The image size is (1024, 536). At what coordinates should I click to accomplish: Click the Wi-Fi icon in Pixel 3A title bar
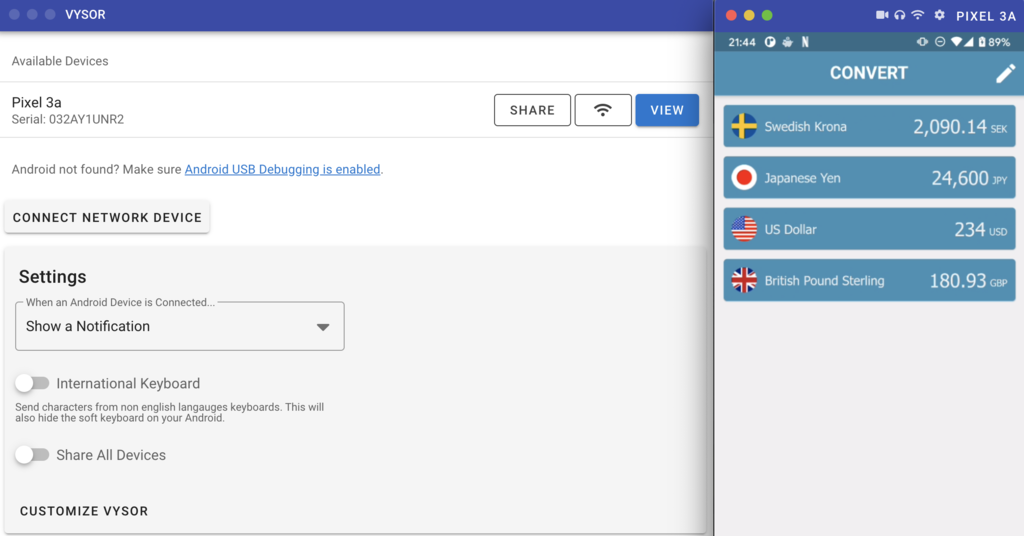pos(918,15)
